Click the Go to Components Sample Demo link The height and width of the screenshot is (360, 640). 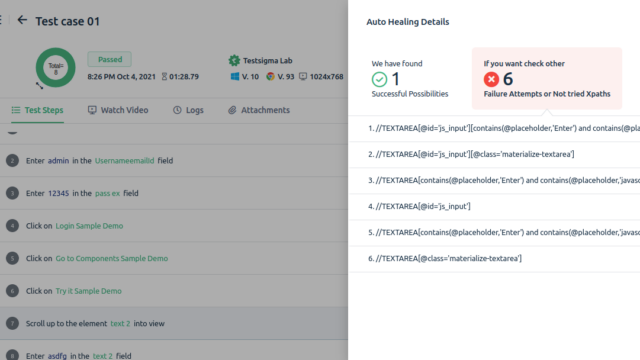click(x=112, y=258)
